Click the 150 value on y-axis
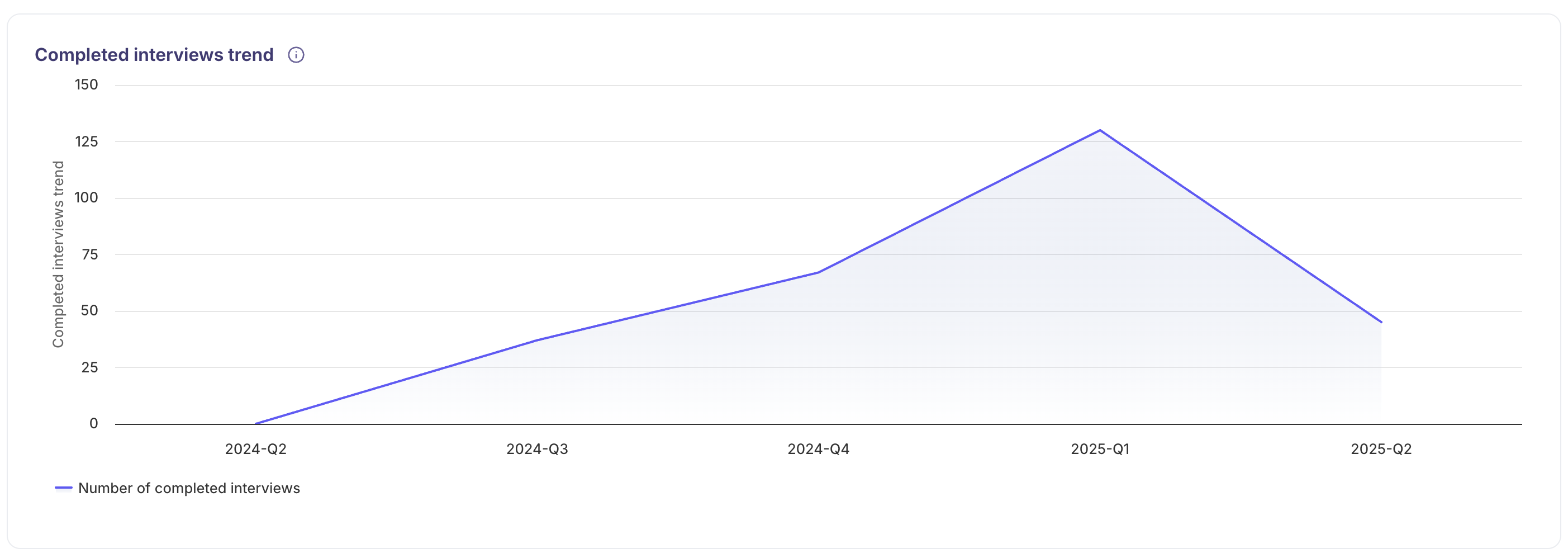Image resolution: width=1568 pixels, height=558 pixels. [88, 84]
